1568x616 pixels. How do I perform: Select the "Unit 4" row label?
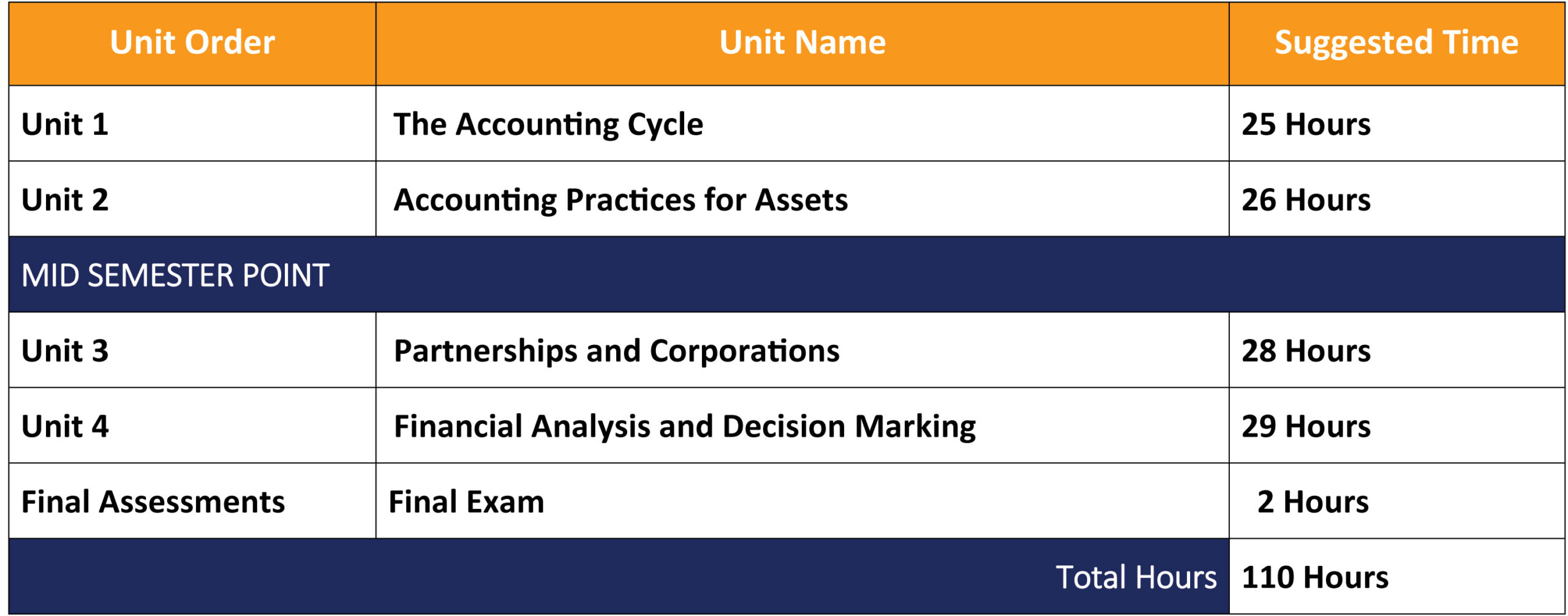pyautogui.click(x=65, y=426)
